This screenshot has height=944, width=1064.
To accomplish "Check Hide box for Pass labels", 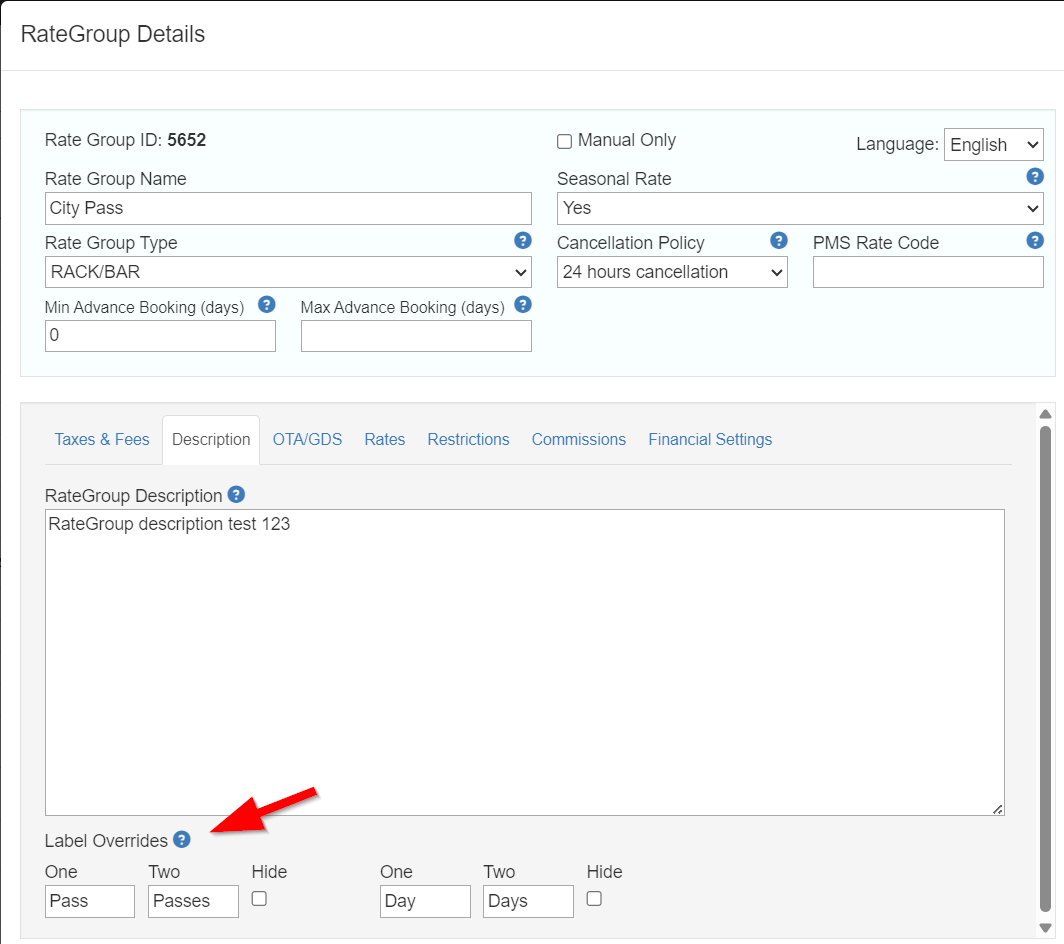I will [259, 899].
